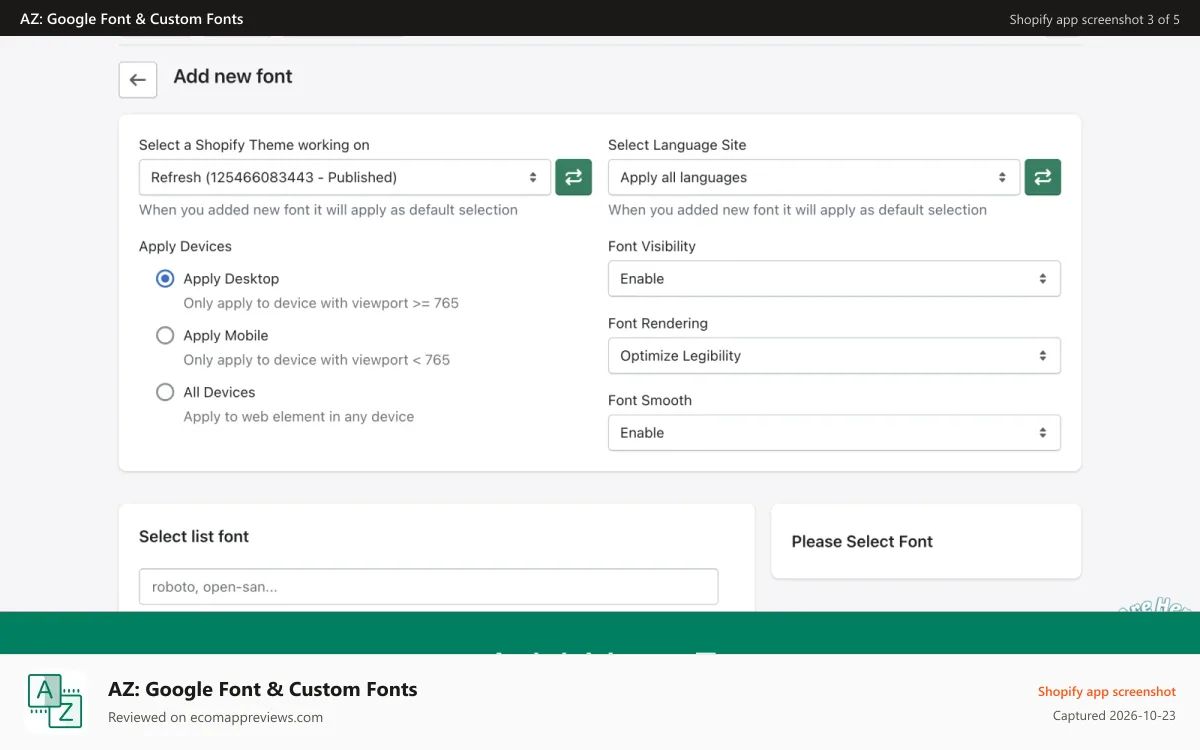Click sync icon beside Language Site dropdown
Viewport: 1200px width, 750px height.
point(1042,177)
